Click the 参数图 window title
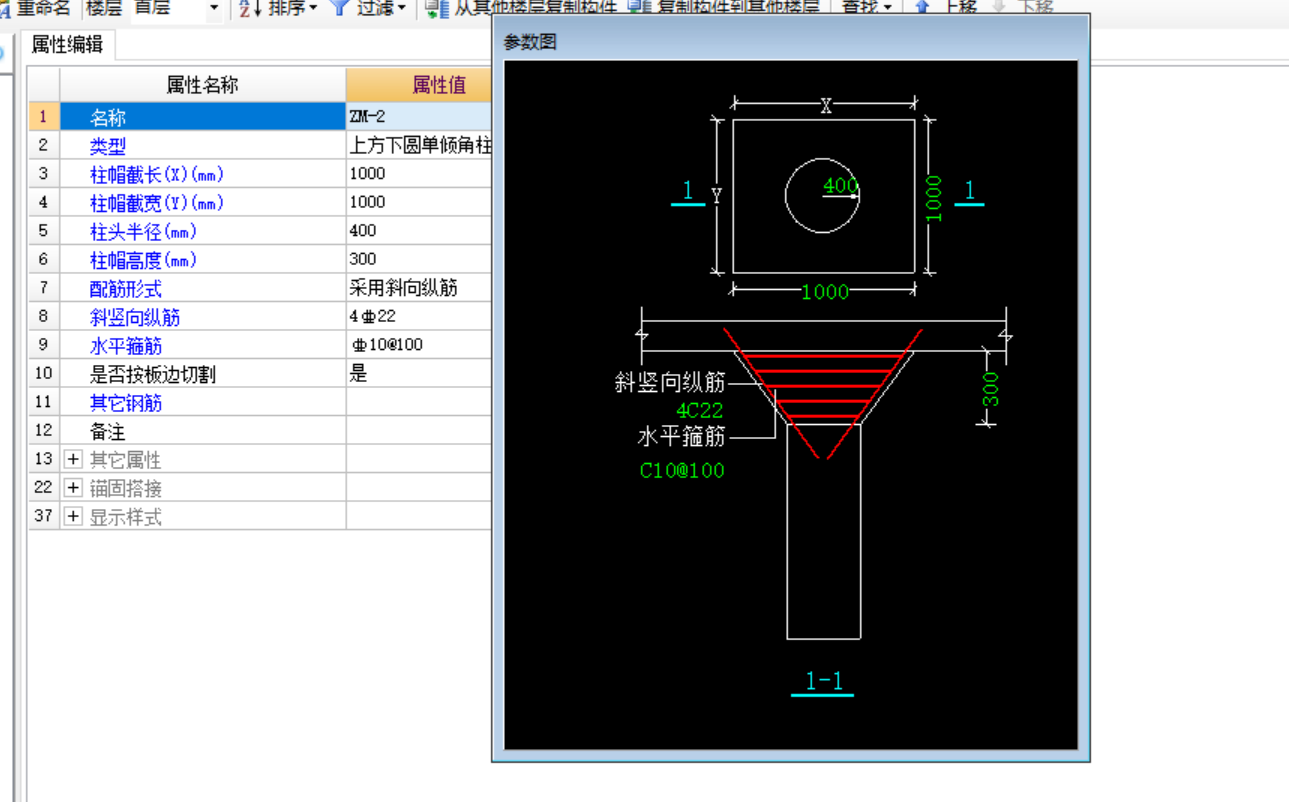Image resolution: width=1289 pixels, height=802 pixels. coord(530,42)
